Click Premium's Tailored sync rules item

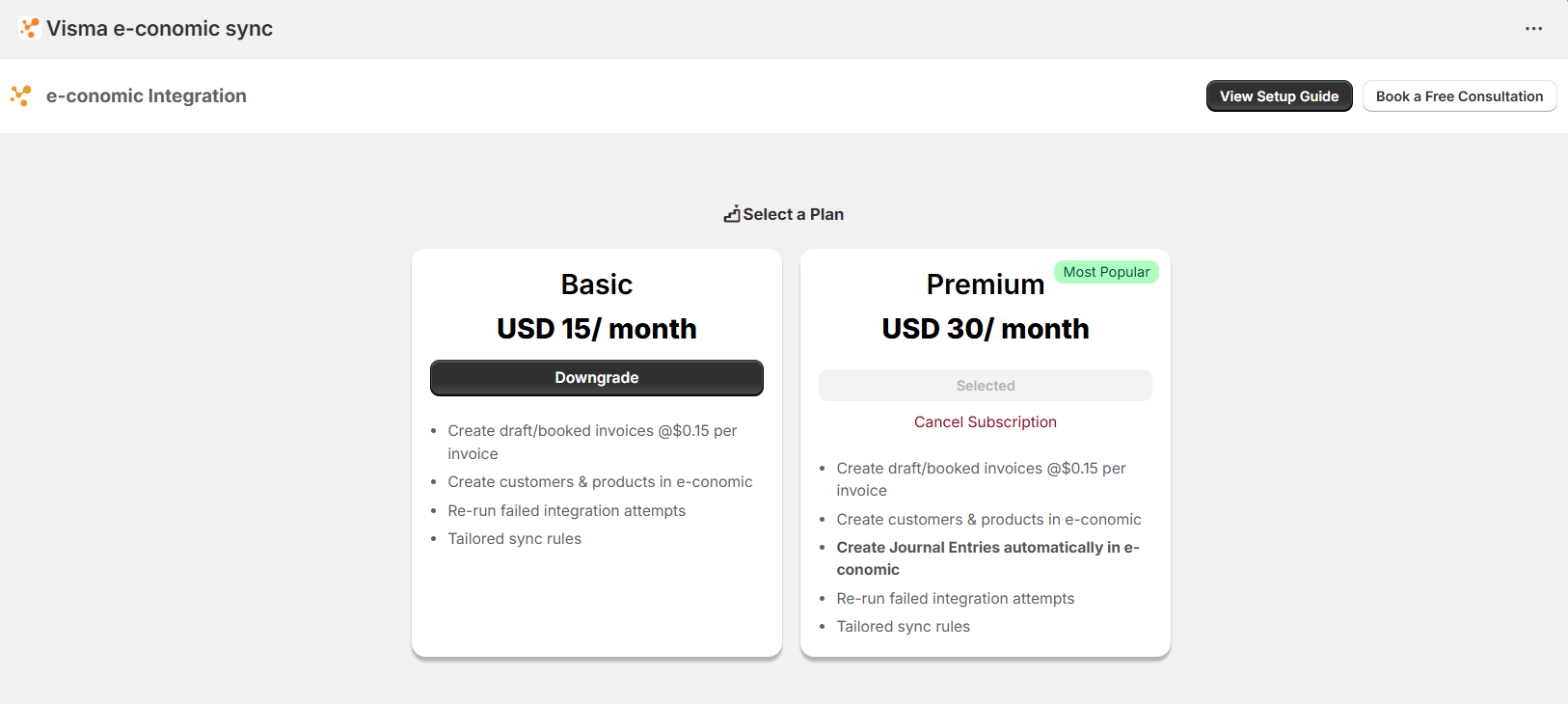903,627
